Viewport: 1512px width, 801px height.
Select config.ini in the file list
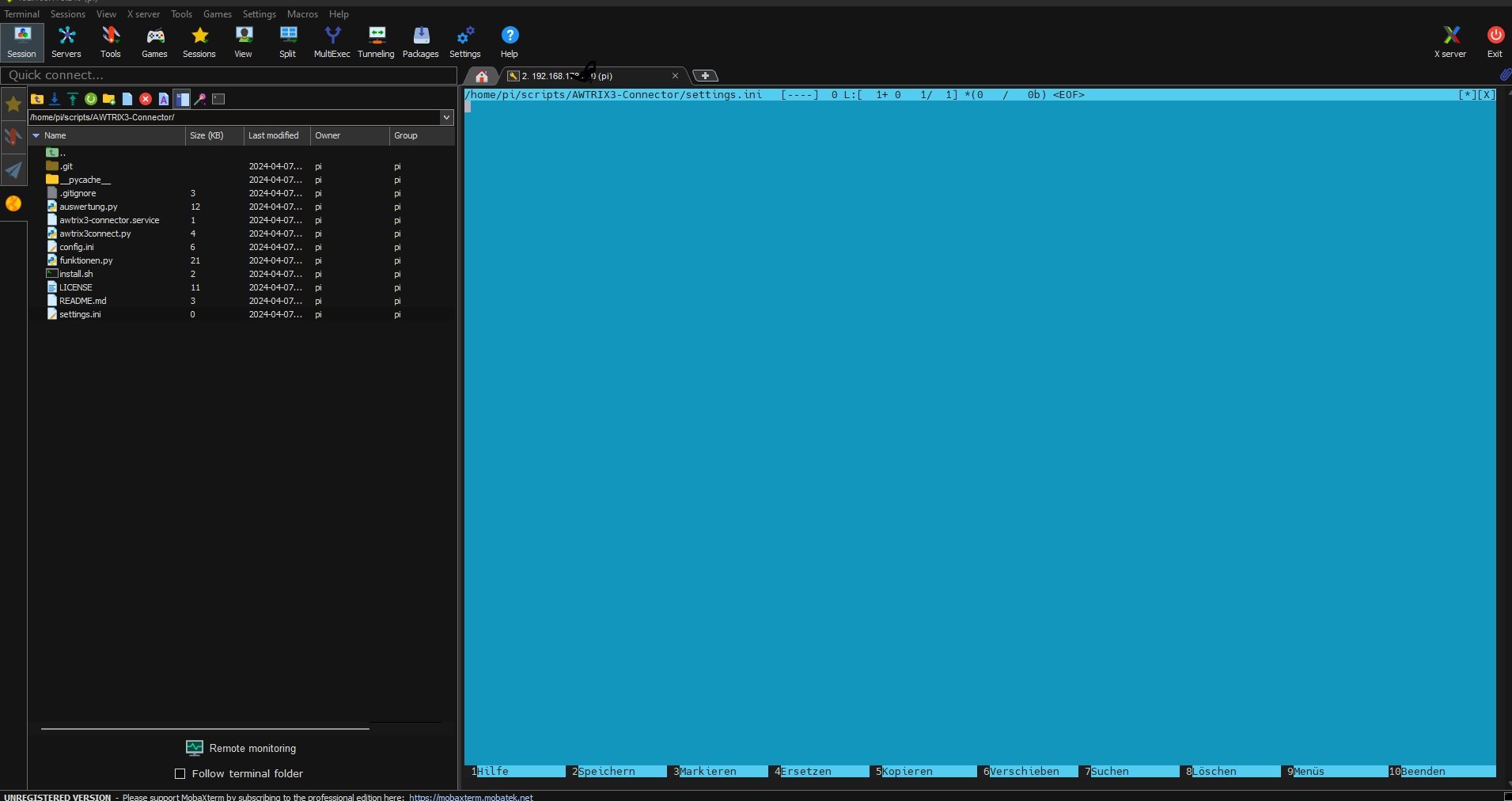click(x=77, y=247)
